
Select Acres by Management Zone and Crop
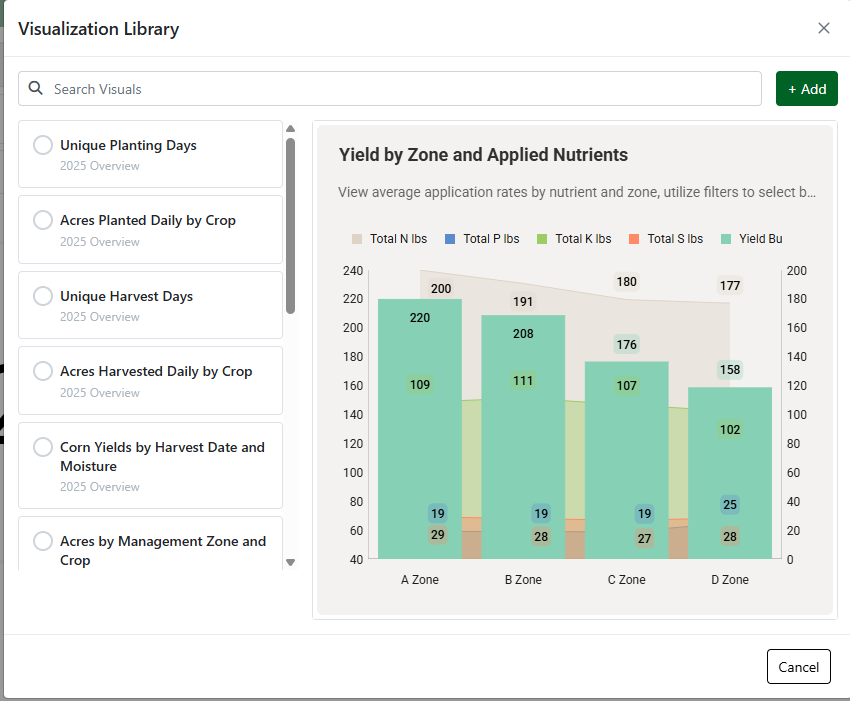(43, 541)
